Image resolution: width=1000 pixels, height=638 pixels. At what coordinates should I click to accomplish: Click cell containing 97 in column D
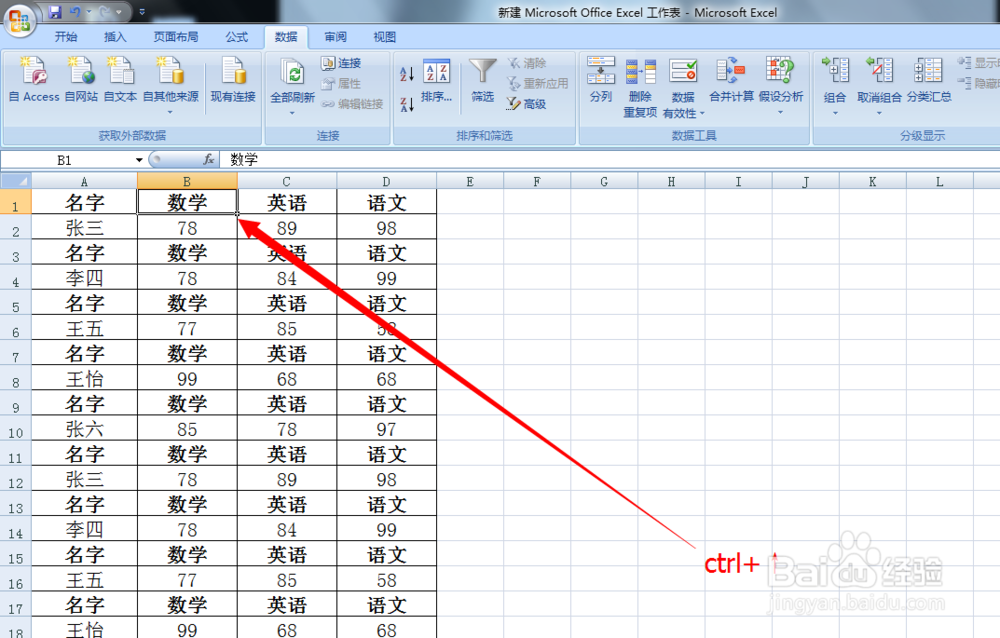(386, 429)
